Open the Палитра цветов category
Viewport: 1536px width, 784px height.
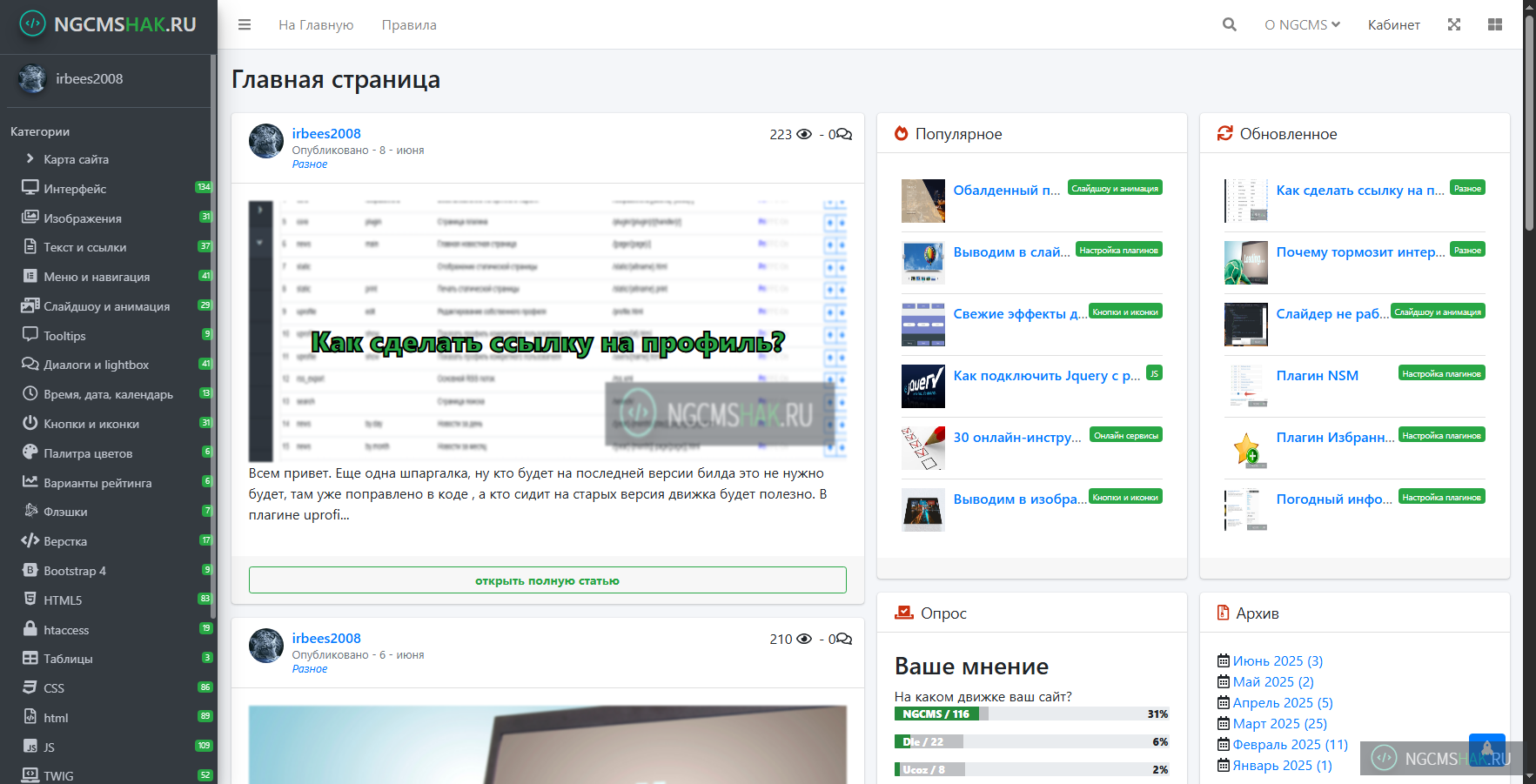tap(88, 453)
